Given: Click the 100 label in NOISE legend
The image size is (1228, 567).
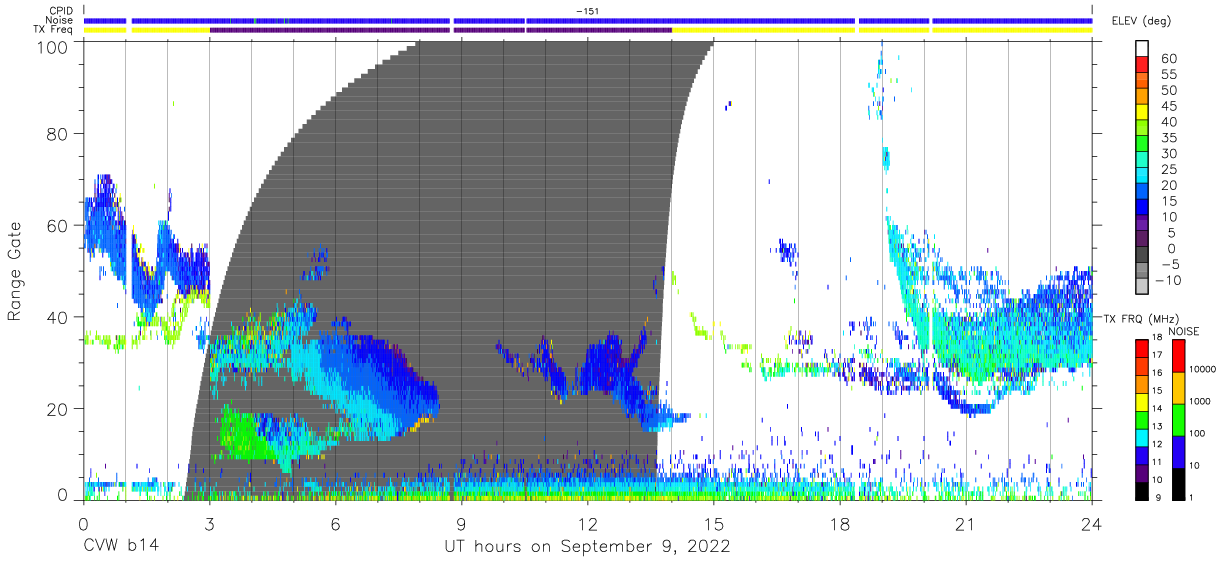Looking at the screenshot, I should (1197, 434).
